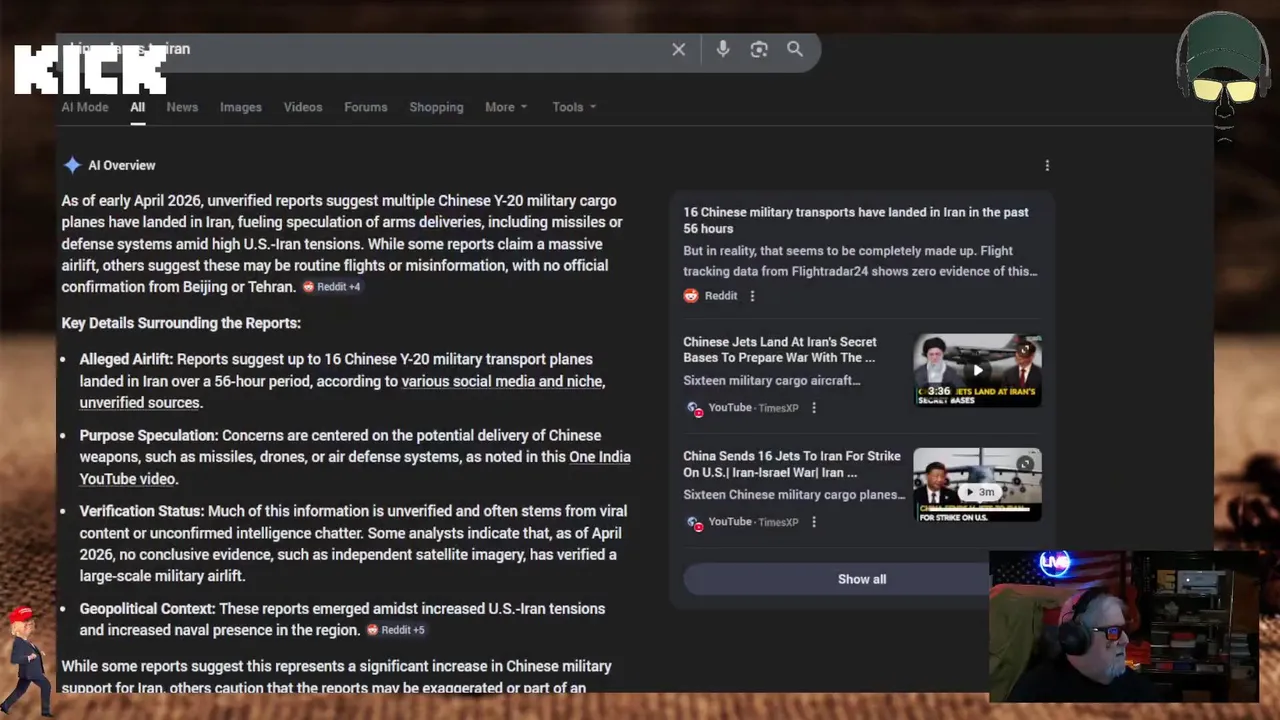Click the Show all sources button
1280x720 pixels.
tap(862, 579)
